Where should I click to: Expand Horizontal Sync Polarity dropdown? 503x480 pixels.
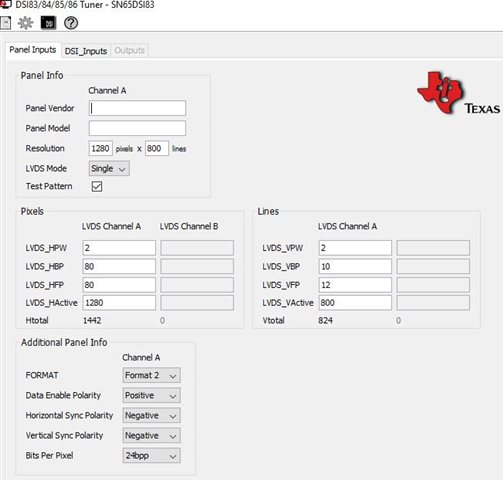click(x=152, y=416)
